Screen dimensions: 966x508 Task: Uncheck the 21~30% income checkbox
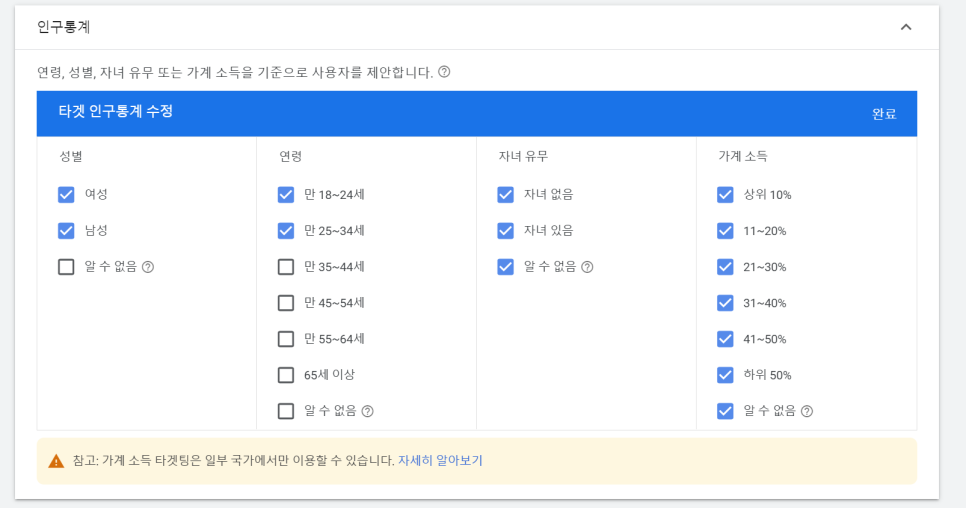point(725,267)
